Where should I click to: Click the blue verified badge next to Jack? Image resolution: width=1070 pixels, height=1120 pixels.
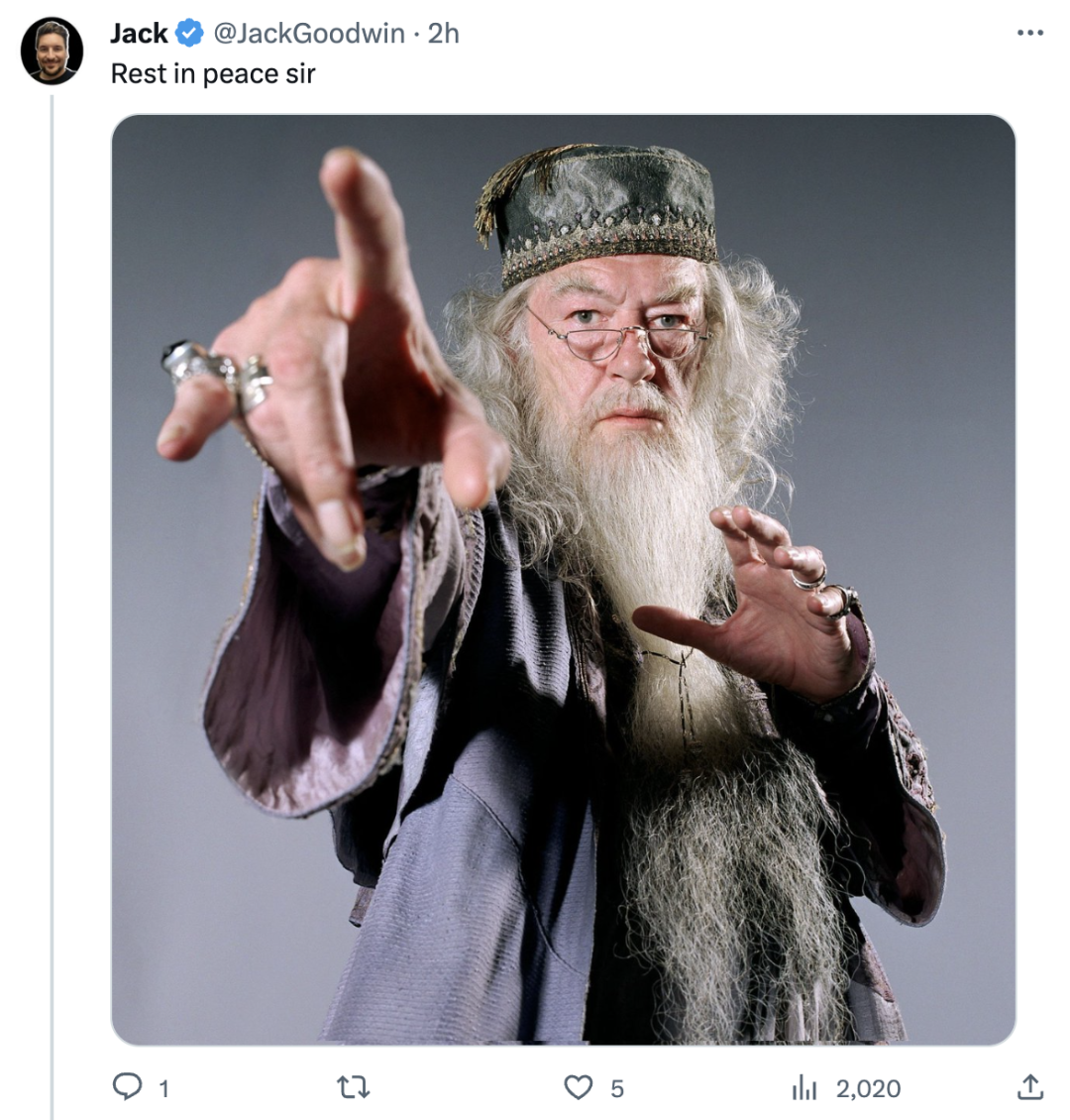[189, 33]
